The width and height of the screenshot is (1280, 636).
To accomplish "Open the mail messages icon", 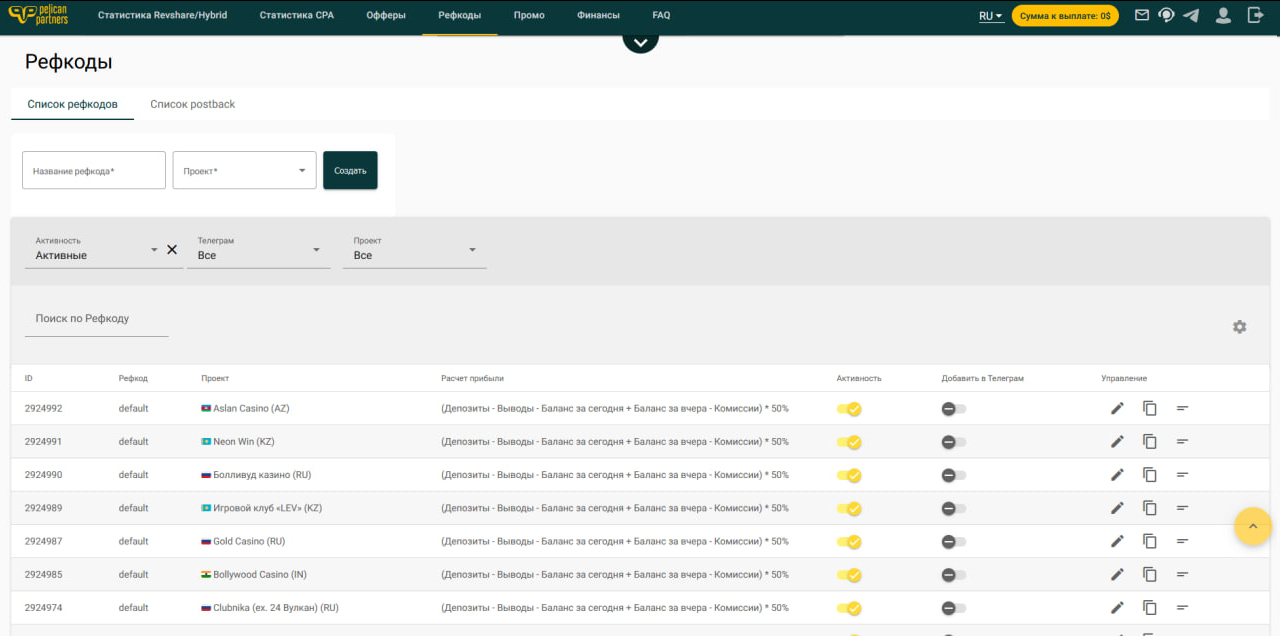I will click(1141, 16).
